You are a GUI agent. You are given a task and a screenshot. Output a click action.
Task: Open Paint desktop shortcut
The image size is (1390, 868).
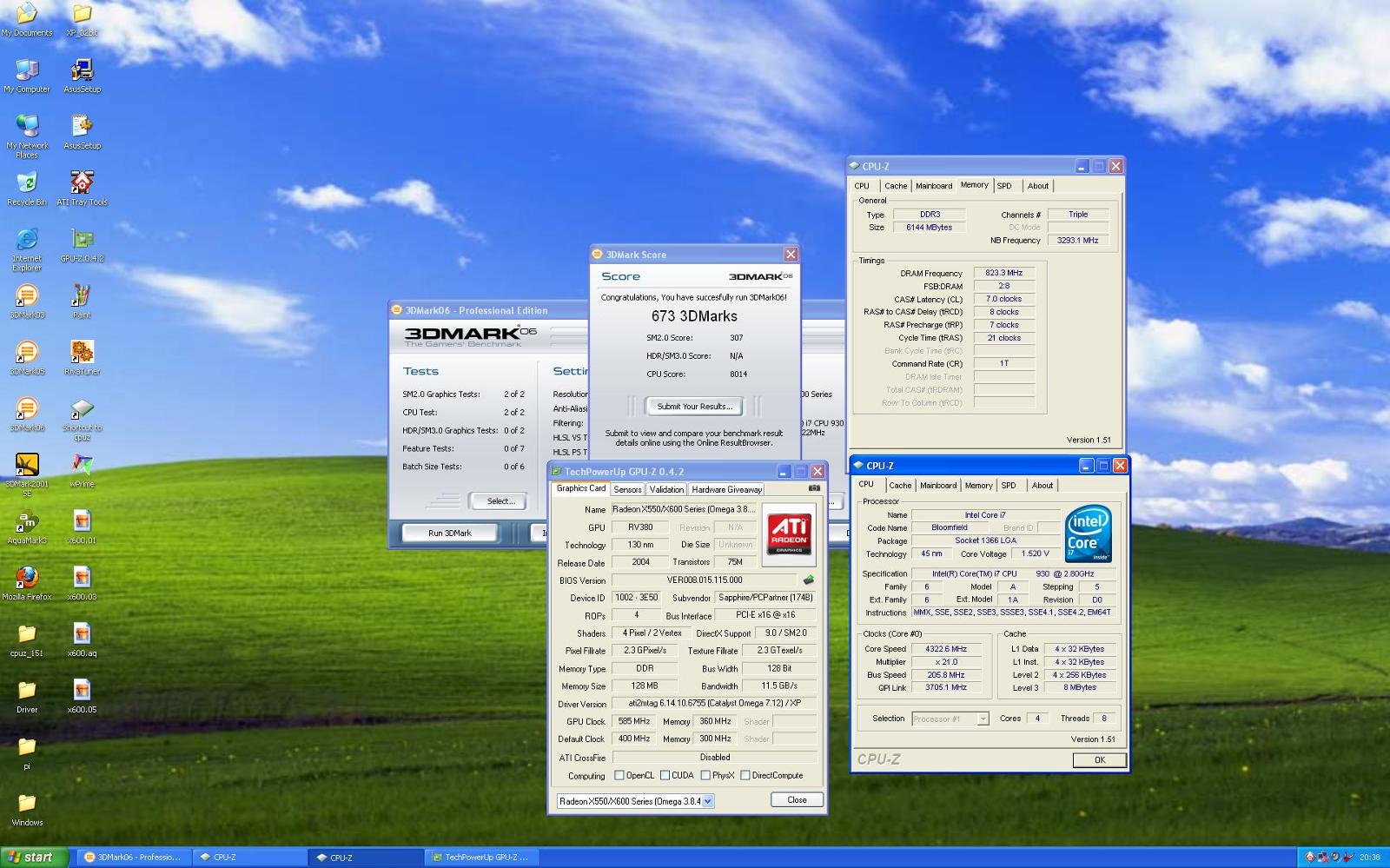pos(82,301)
